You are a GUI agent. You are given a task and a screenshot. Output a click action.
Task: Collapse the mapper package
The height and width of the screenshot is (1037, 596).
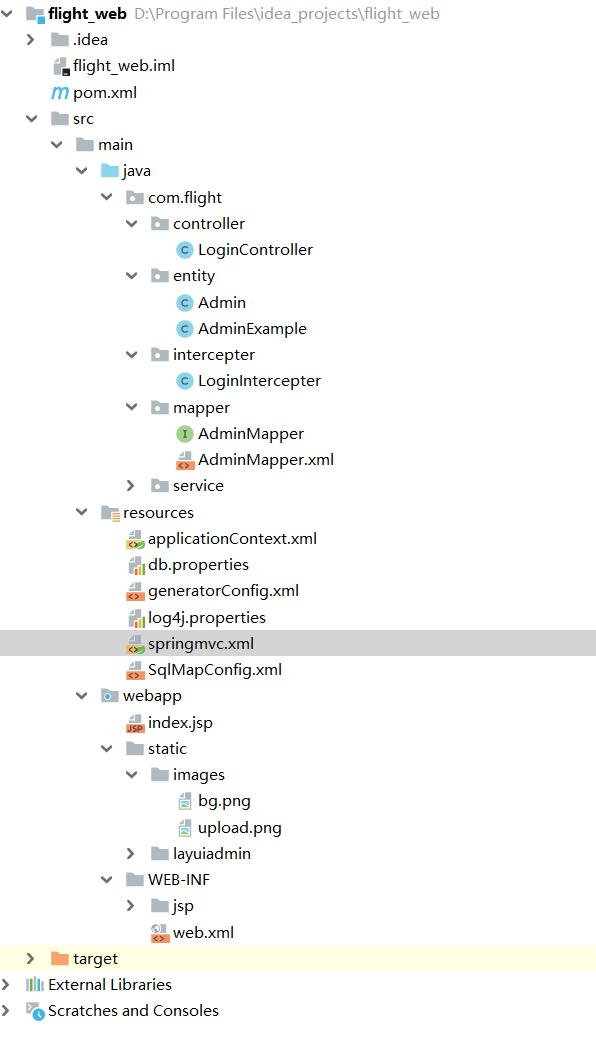coord(132,407)
